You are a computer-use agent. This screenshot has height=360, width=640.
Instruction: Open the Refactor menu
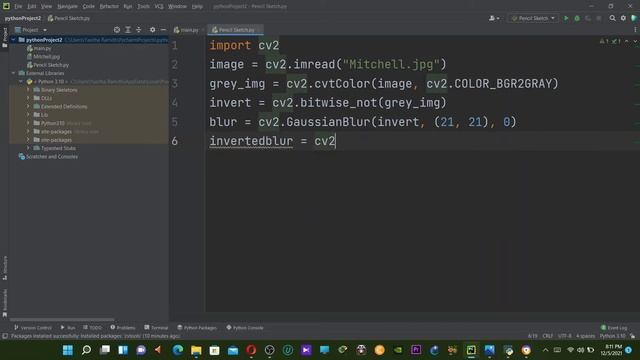coord(109,7)
